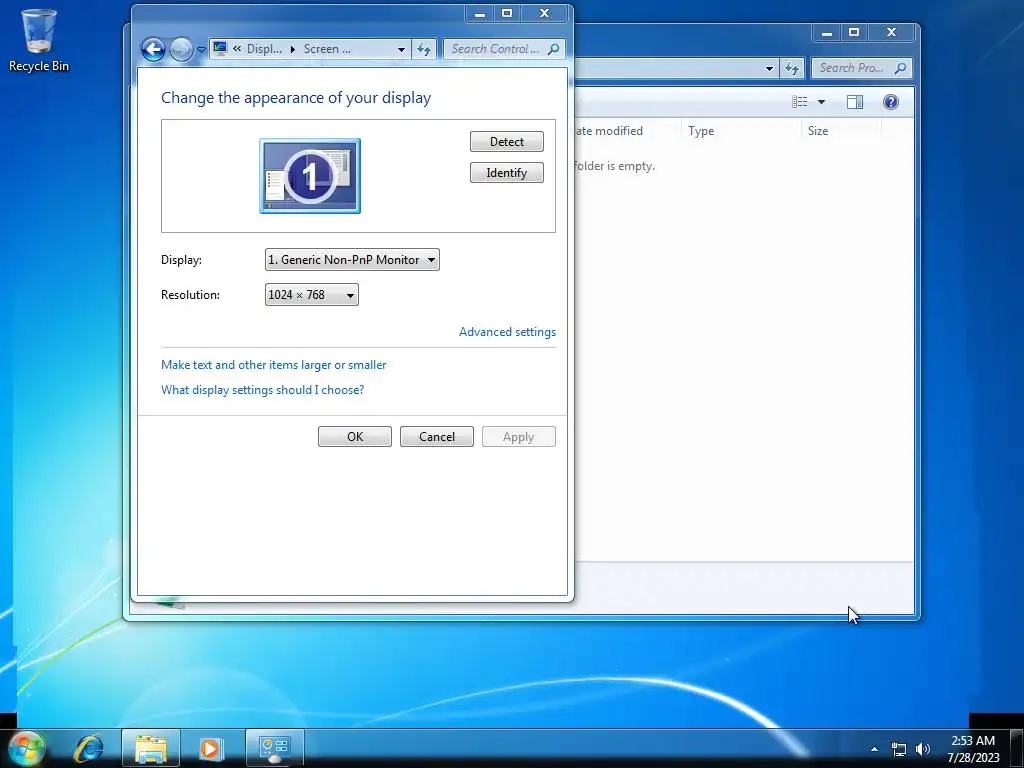Show hidden tray icons arrow
The width and height of the screenshot is (1024, 768).
tap(874, 749)
